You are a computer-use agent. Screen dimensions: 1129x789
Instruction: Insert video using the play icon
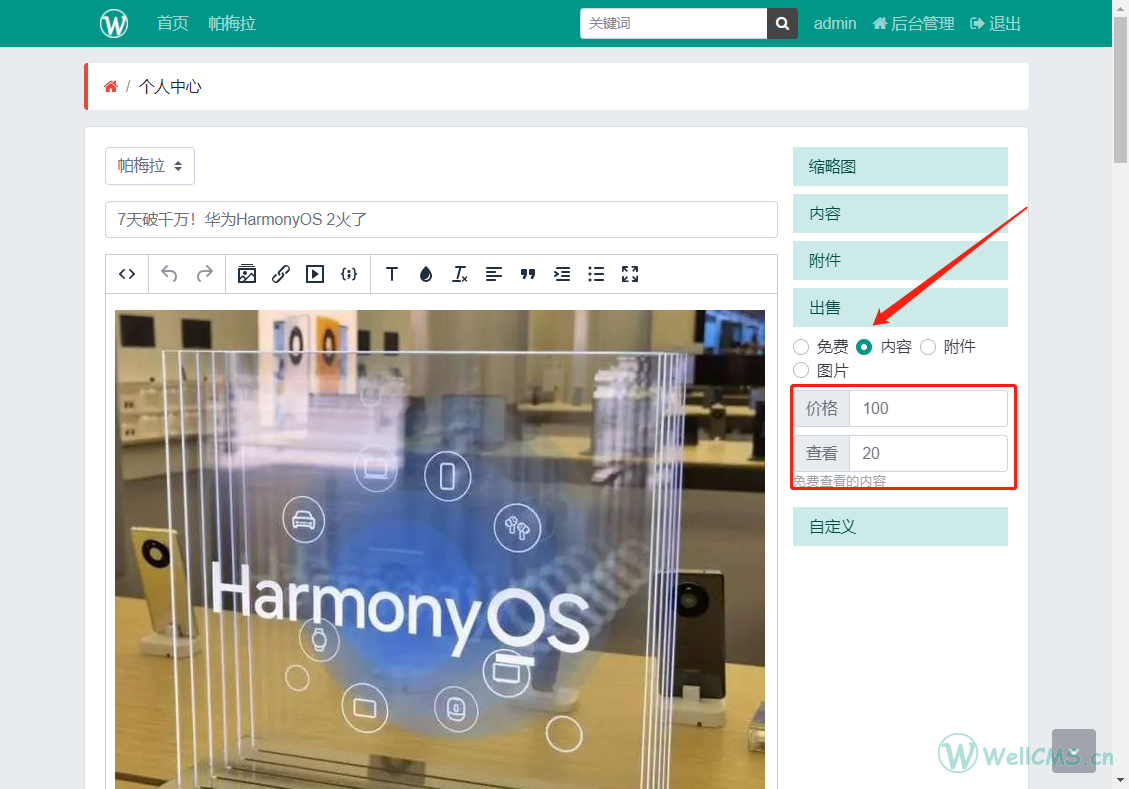(315, 274)
